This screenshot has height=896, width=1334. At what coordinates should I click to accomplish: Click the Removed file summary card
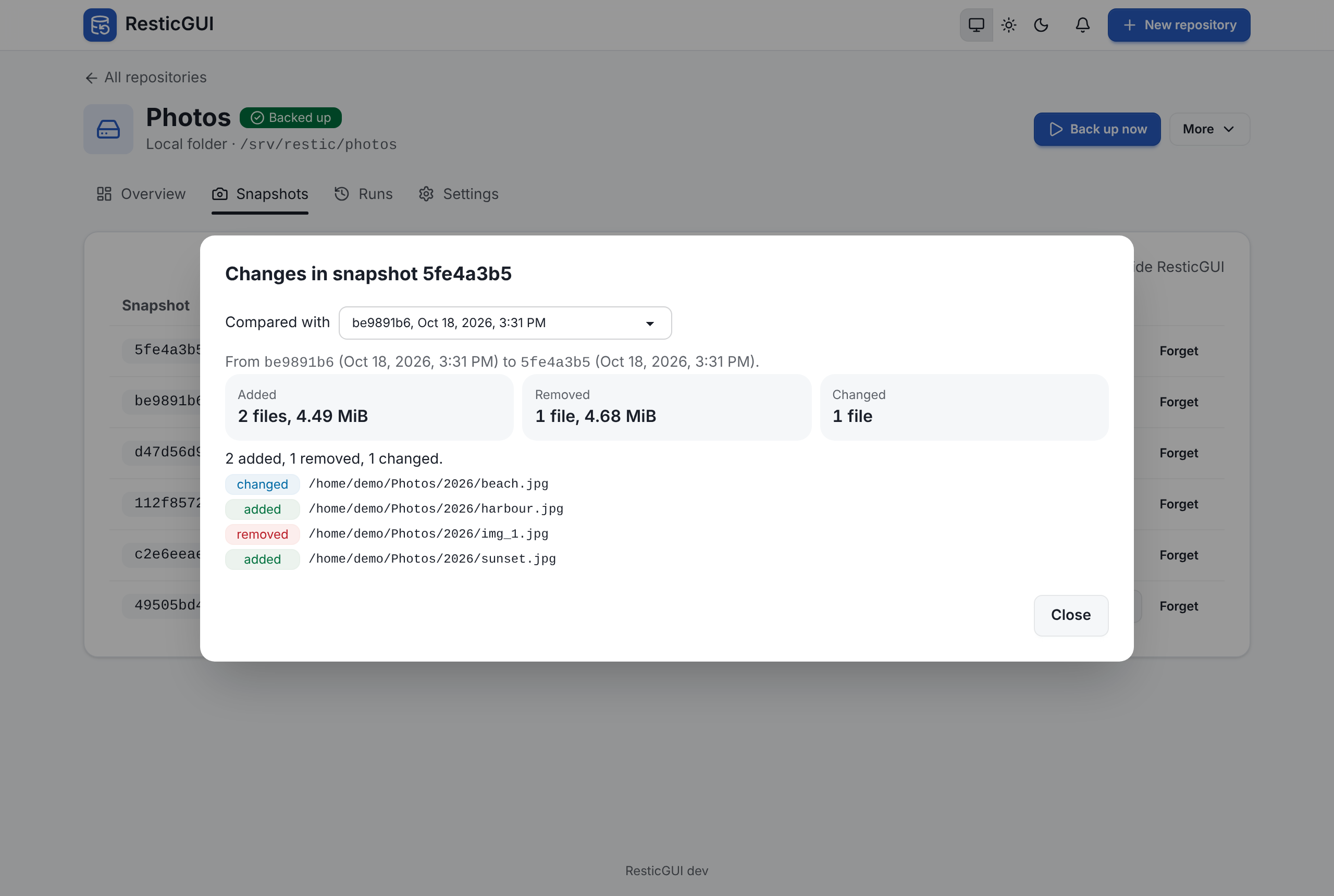click(666, 407)
